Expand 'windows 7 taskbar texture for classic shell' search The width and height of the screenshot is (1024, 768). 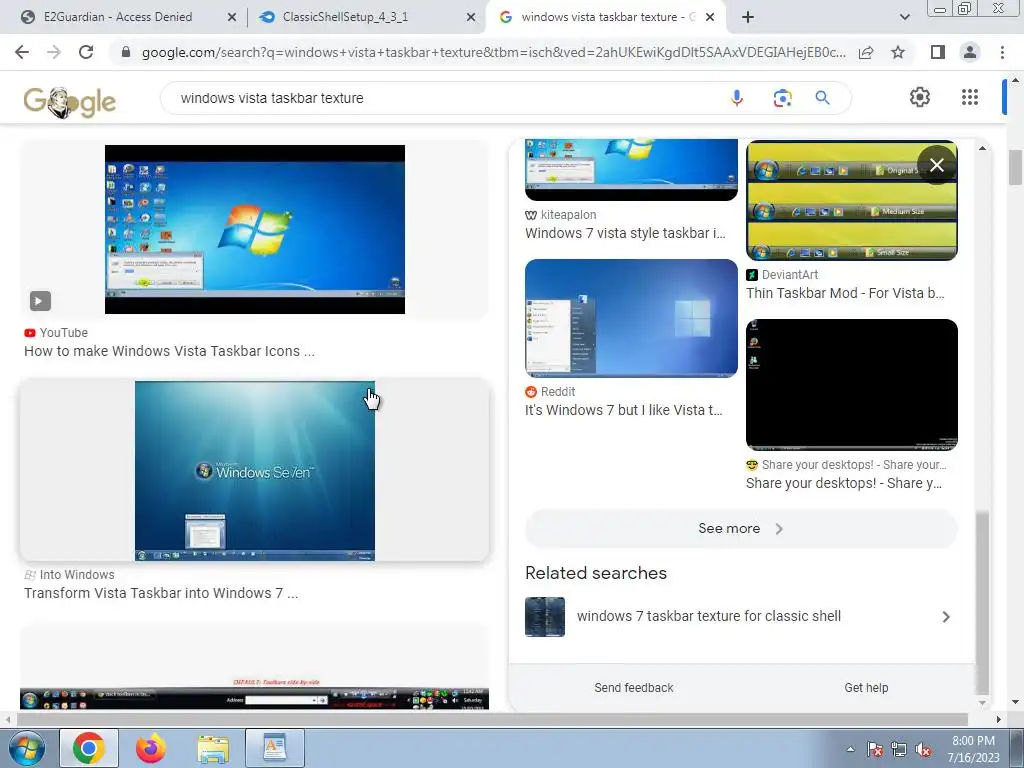point(741,616)
